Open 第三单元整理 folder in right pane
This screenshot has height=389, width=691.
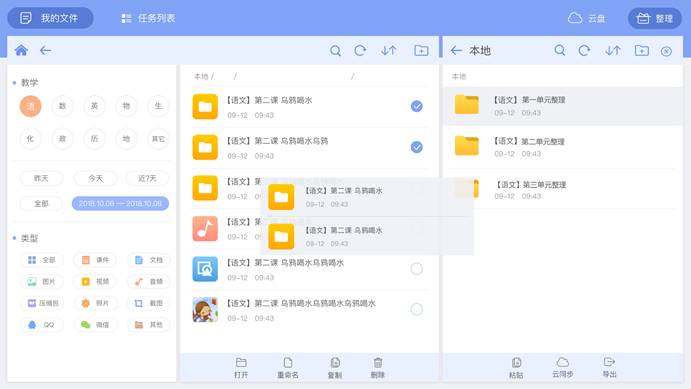point(563,189)
